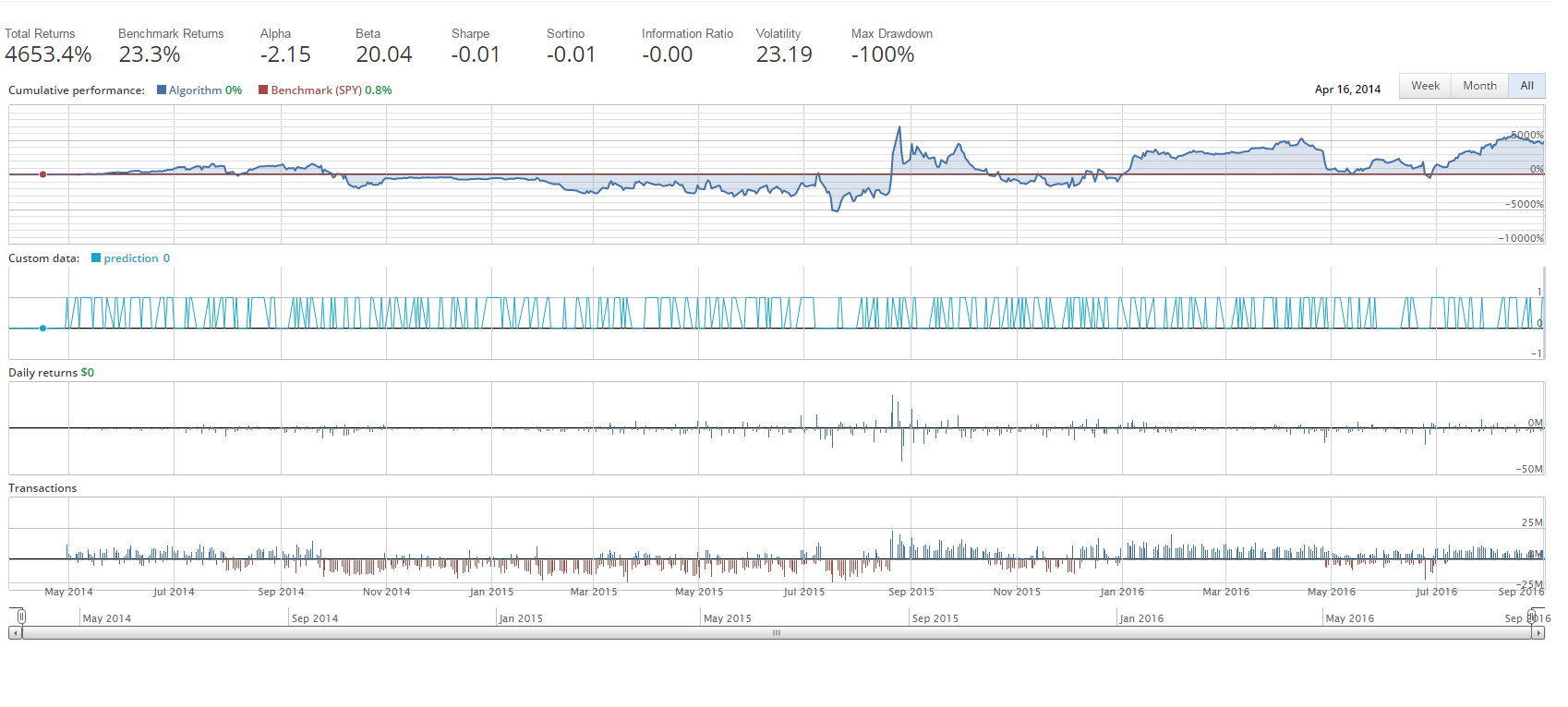
Task: Click the scrollbar right arrow
Action: (x=1538, y=633)
